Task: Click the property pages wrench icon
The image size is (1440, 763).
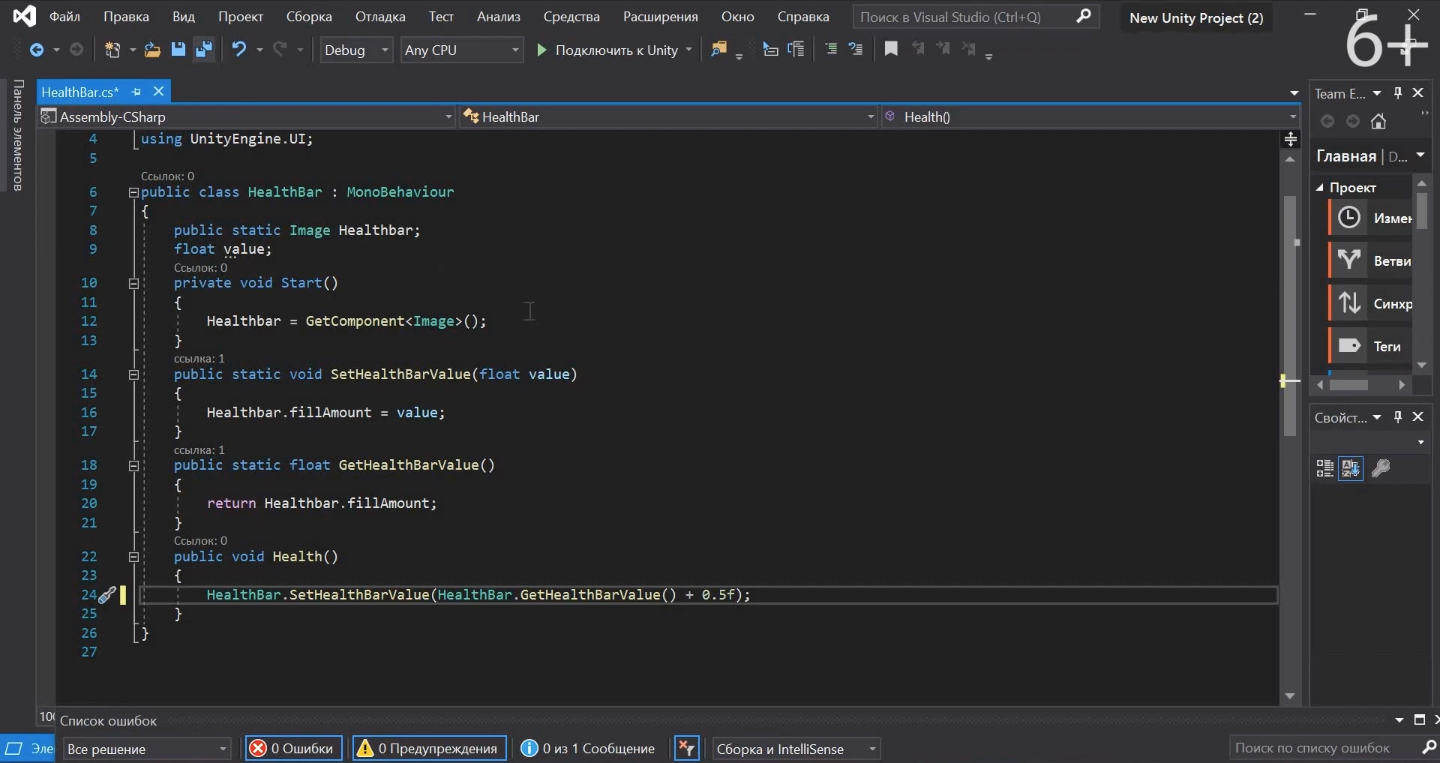Action: 1380,468
